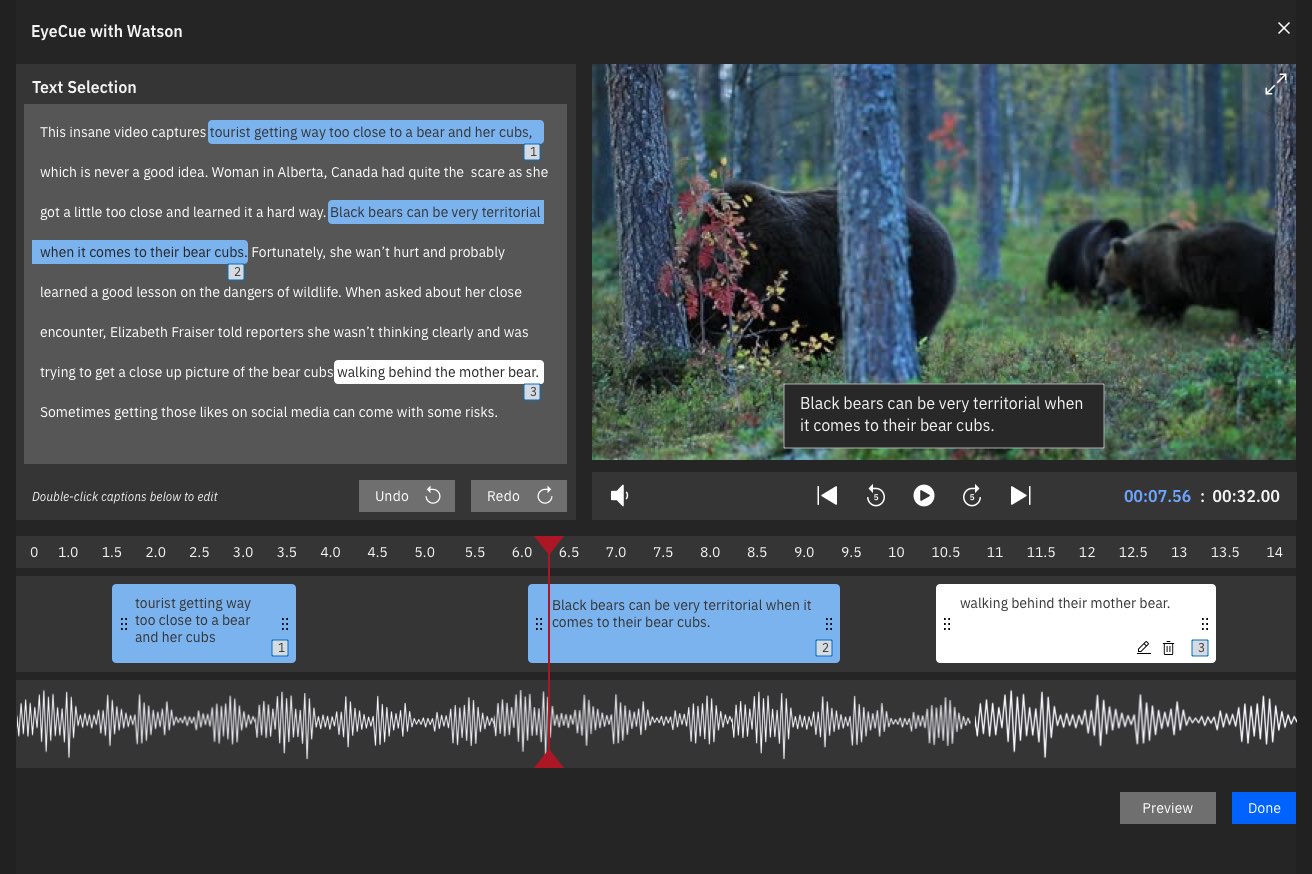Mute the video audio

tap(620, 496)
